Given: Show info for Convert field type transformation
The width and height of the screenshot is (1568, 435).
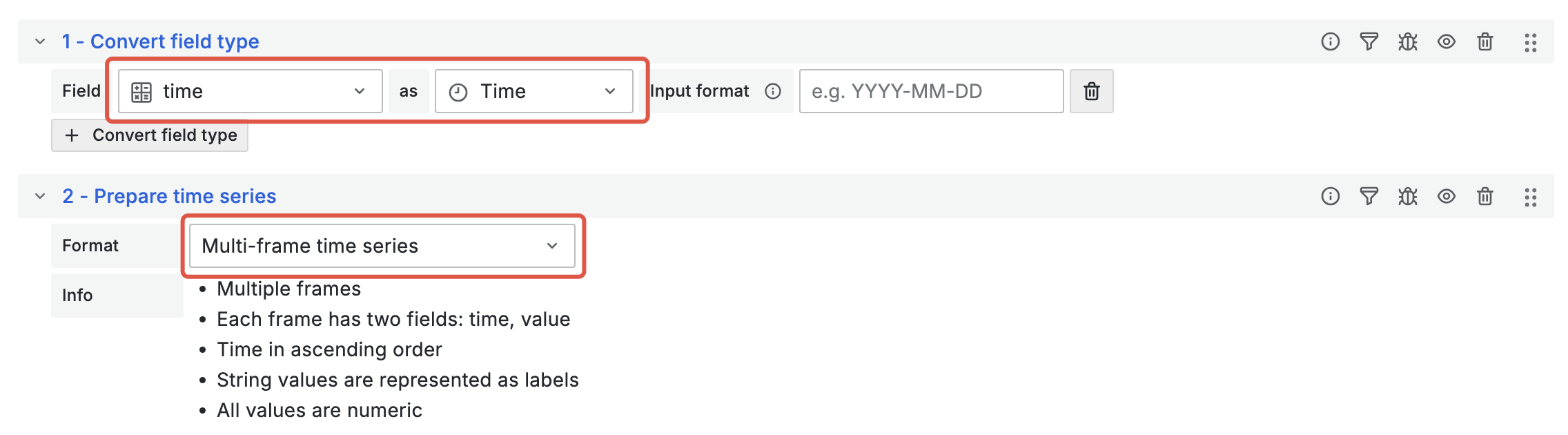Looking at the screenshot, I should tap(1330, 42).
